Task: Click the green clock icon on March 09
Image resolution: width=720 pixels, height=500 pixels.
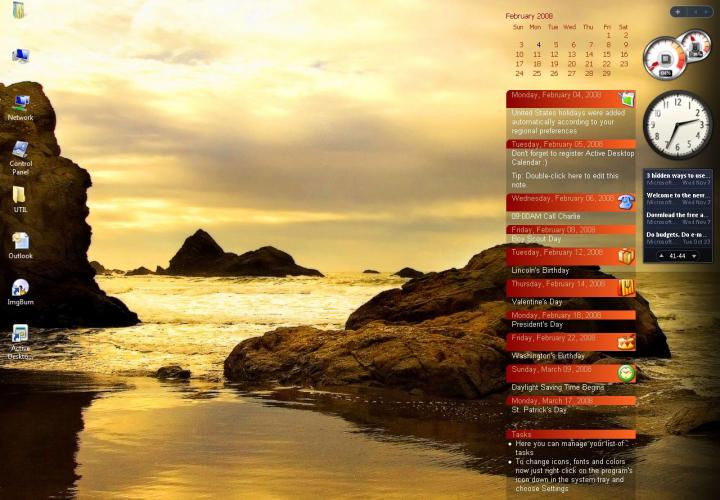Action: tap(626, 373)
